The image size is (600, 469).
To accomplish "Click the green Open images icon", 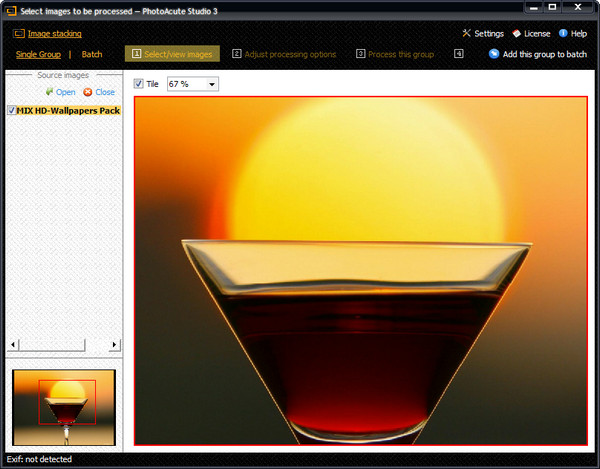I will (x=49, y=92).
